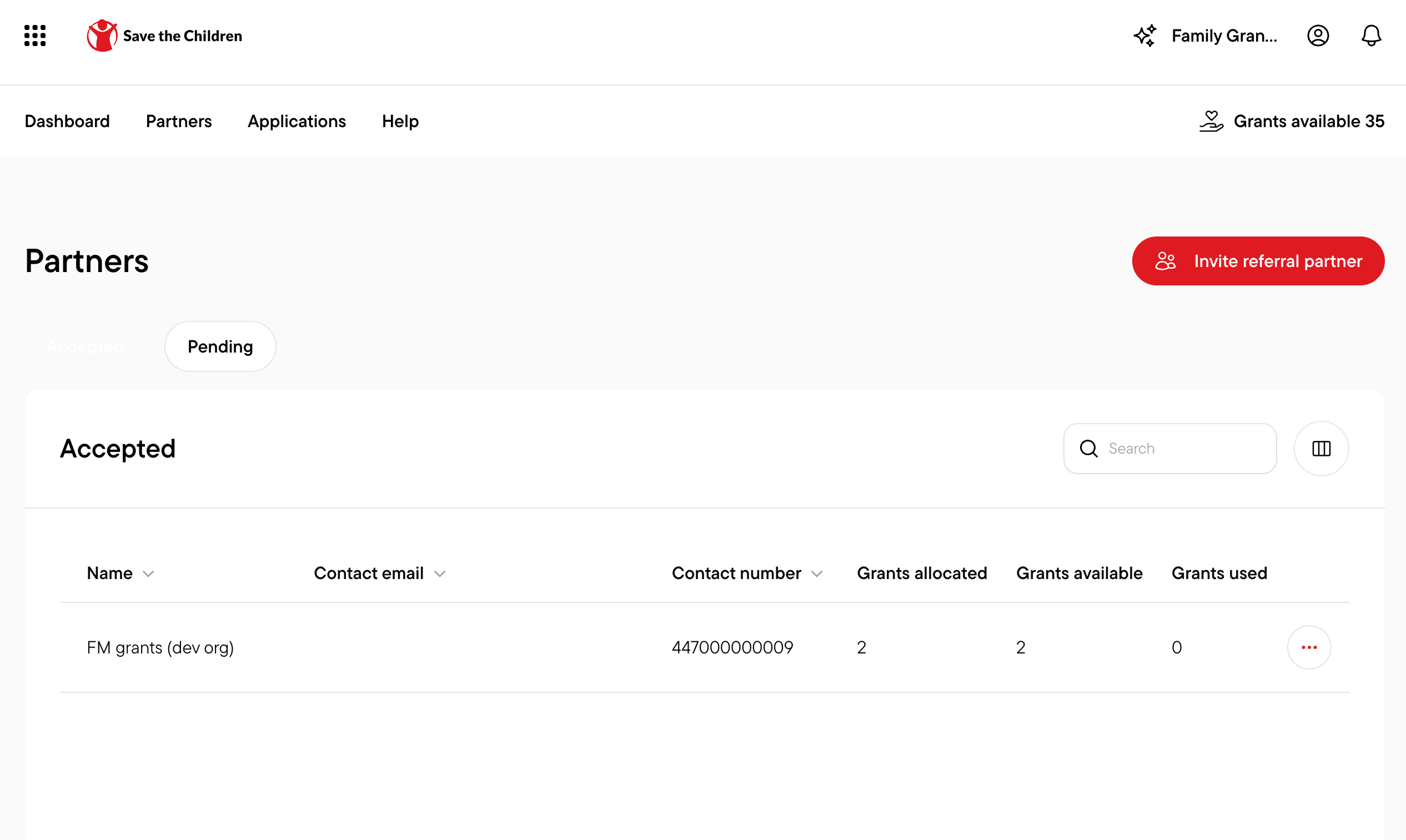Open the notifications bell
This screenshot has width=1406, height=840.
(1371, 36)
